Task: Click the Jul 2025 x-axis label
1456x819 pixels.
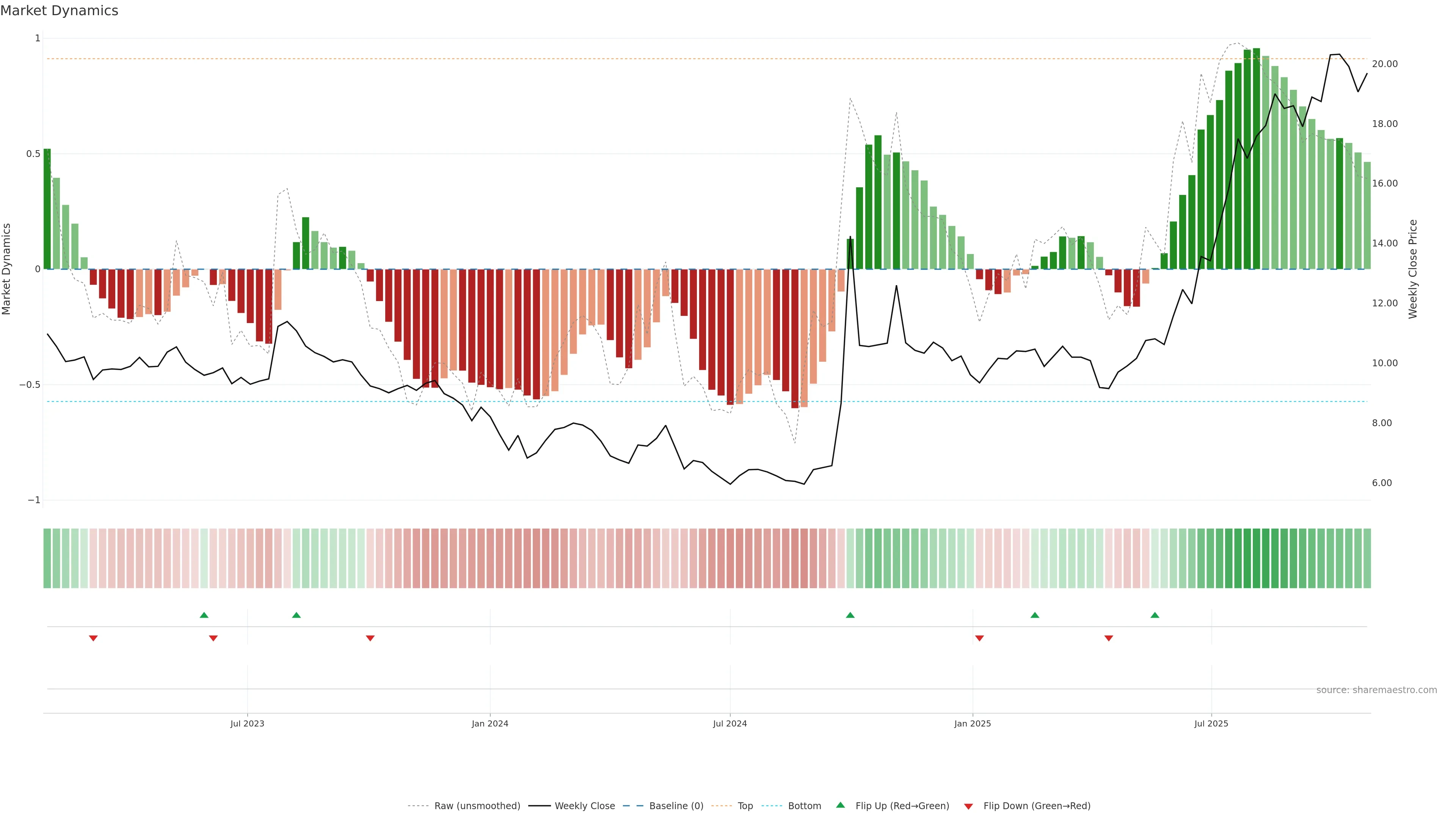Action: point(1211,723)
